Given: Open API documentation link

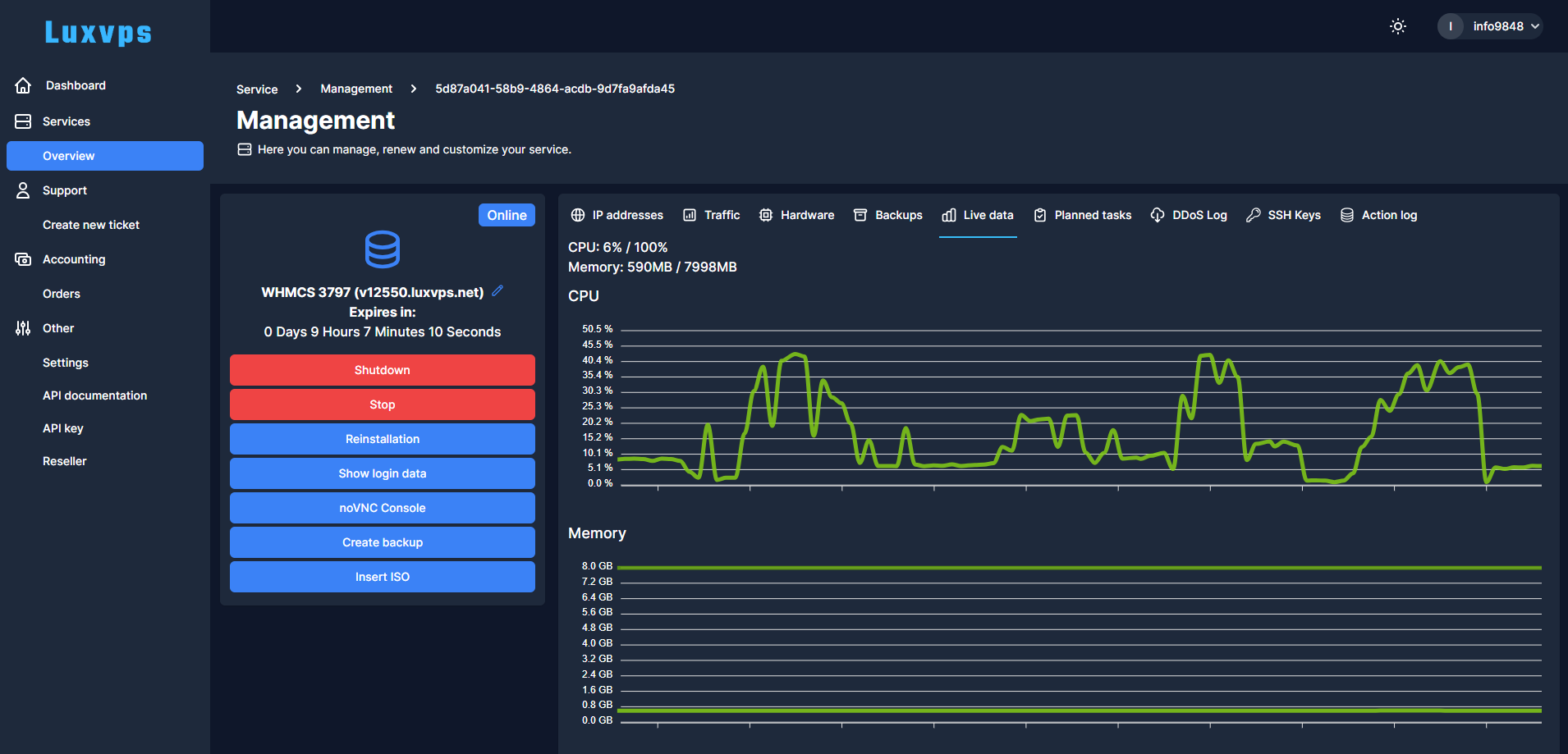Looking at the screenshot, I should pyautogui.click(x=95, y=395).
